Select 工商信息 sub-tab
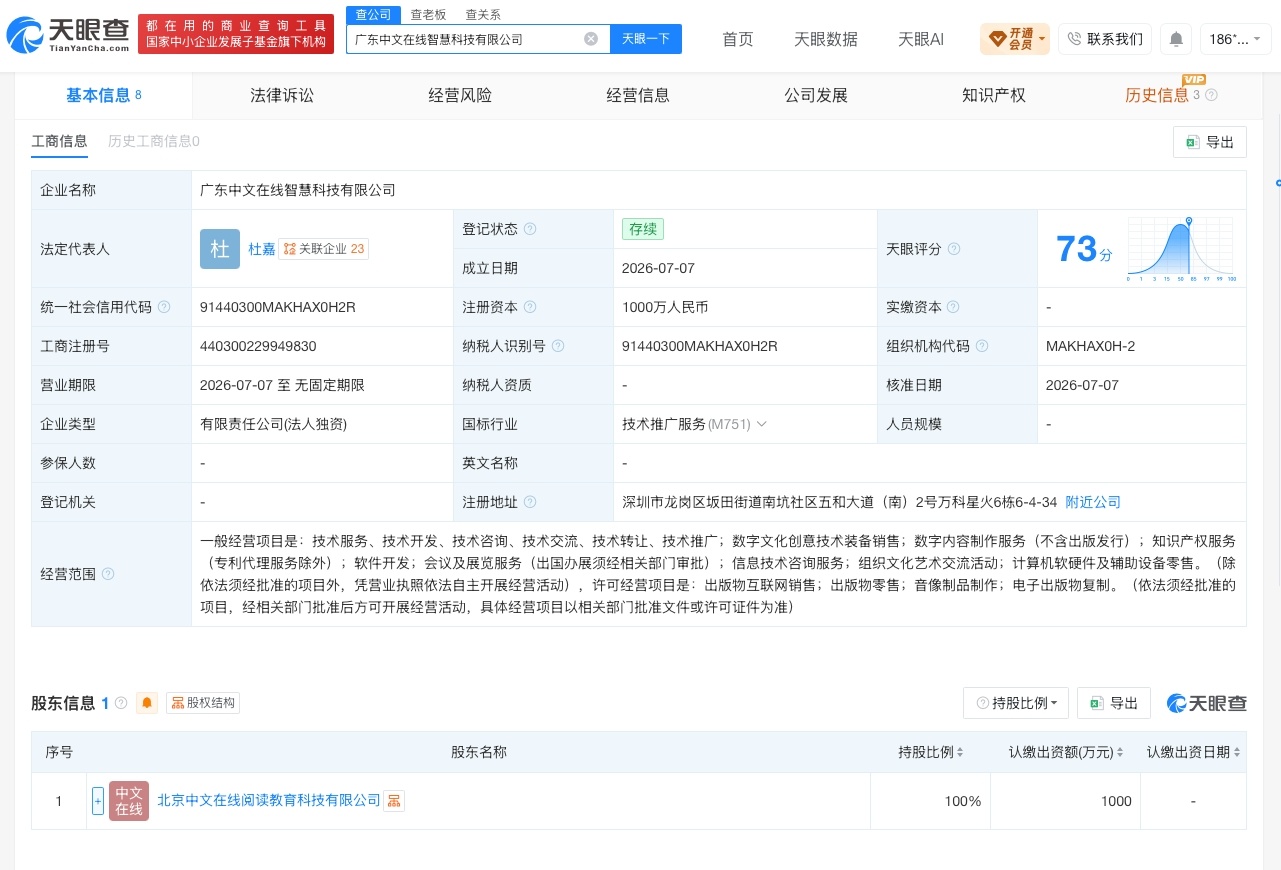Viewport: 1281px width, 870px height. (60, 142)
